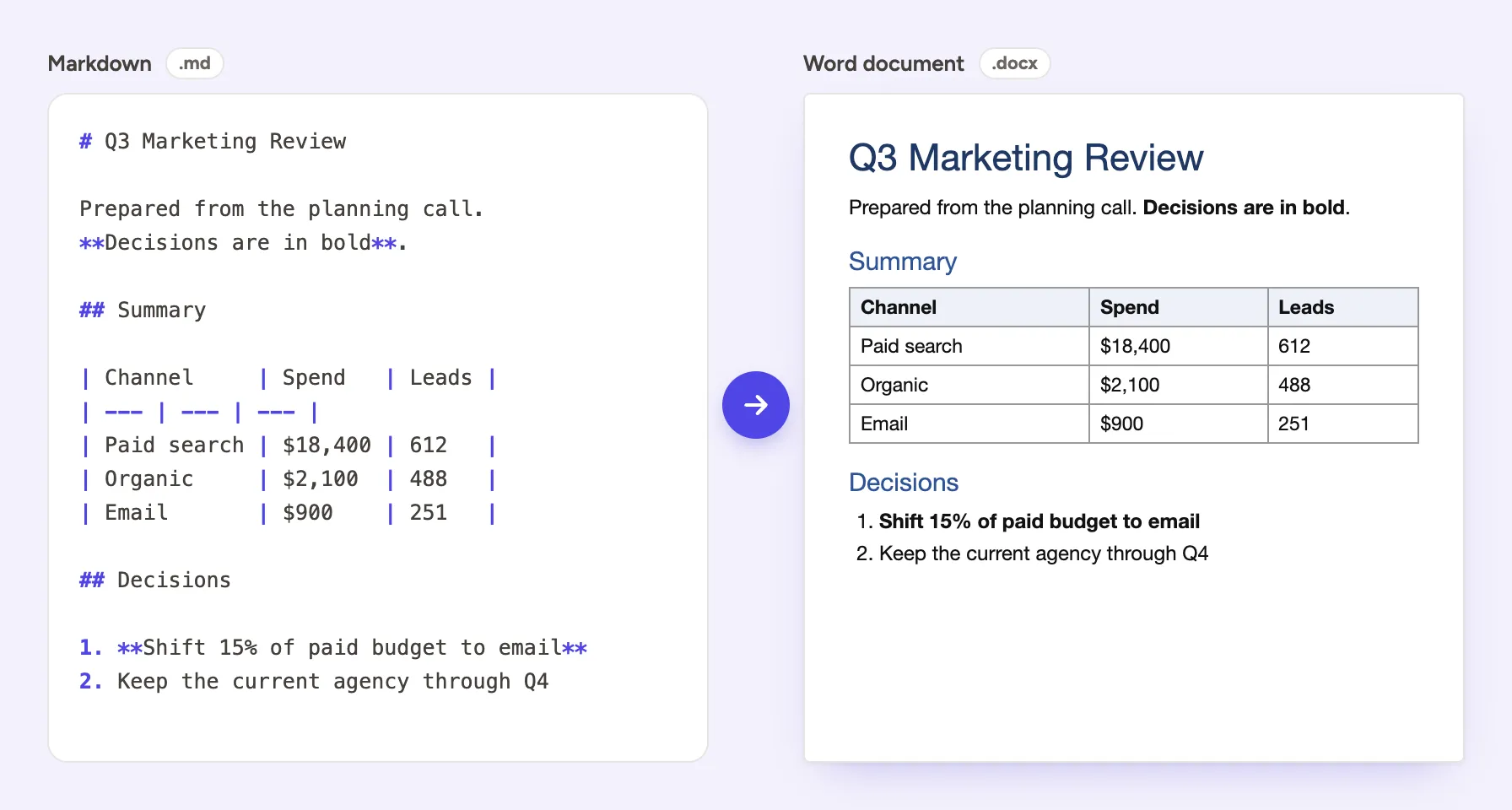Click document list item 'Shift 15% of paid budget to email'
This screenshot has height=810, width=1512.
(x=1029, y=521)
